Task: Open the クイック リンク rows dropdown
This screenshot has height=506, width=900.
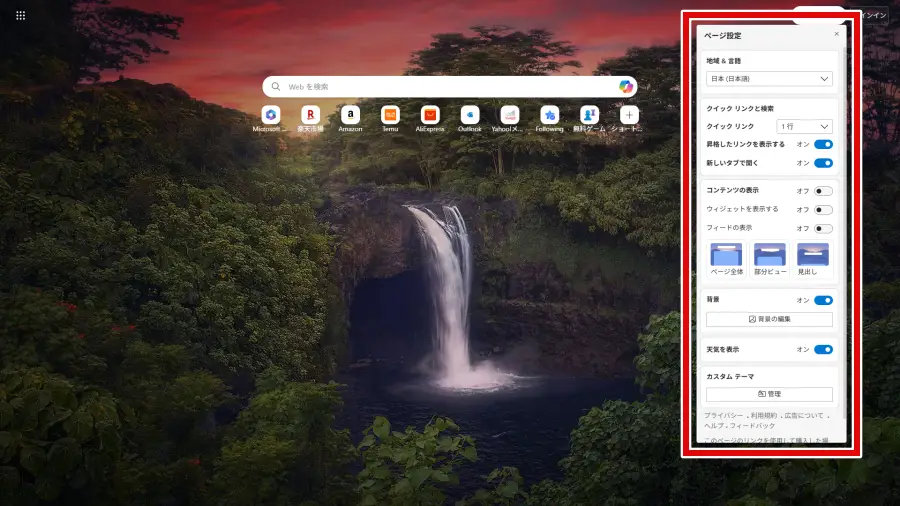Action: pyautogui.click(x=804, y=126)
